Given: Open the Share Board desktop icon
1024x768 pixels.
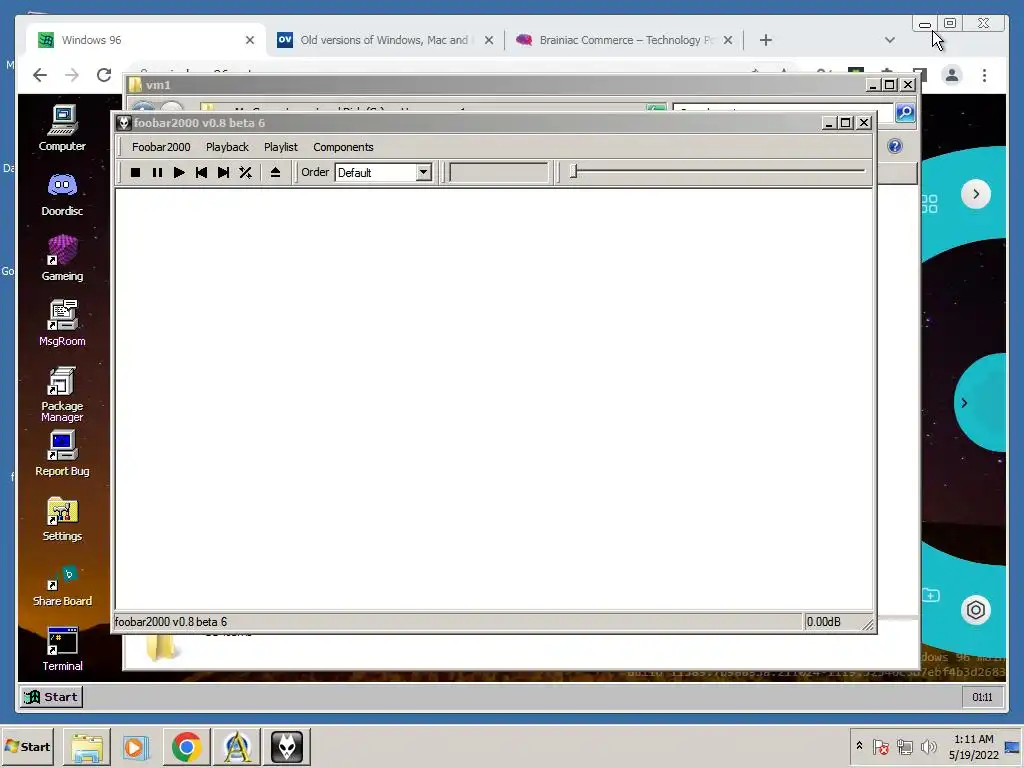Looking at the screenshot, I should tap(62, 586).
